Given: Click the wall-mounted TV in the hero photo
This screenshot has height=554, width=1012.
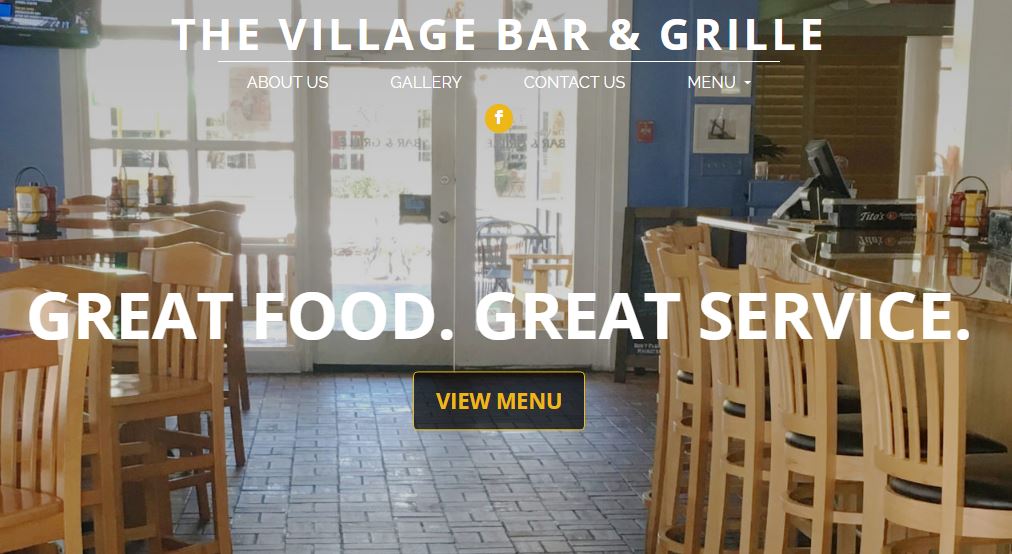Looking at the screenshot, I should click(50, 22).
